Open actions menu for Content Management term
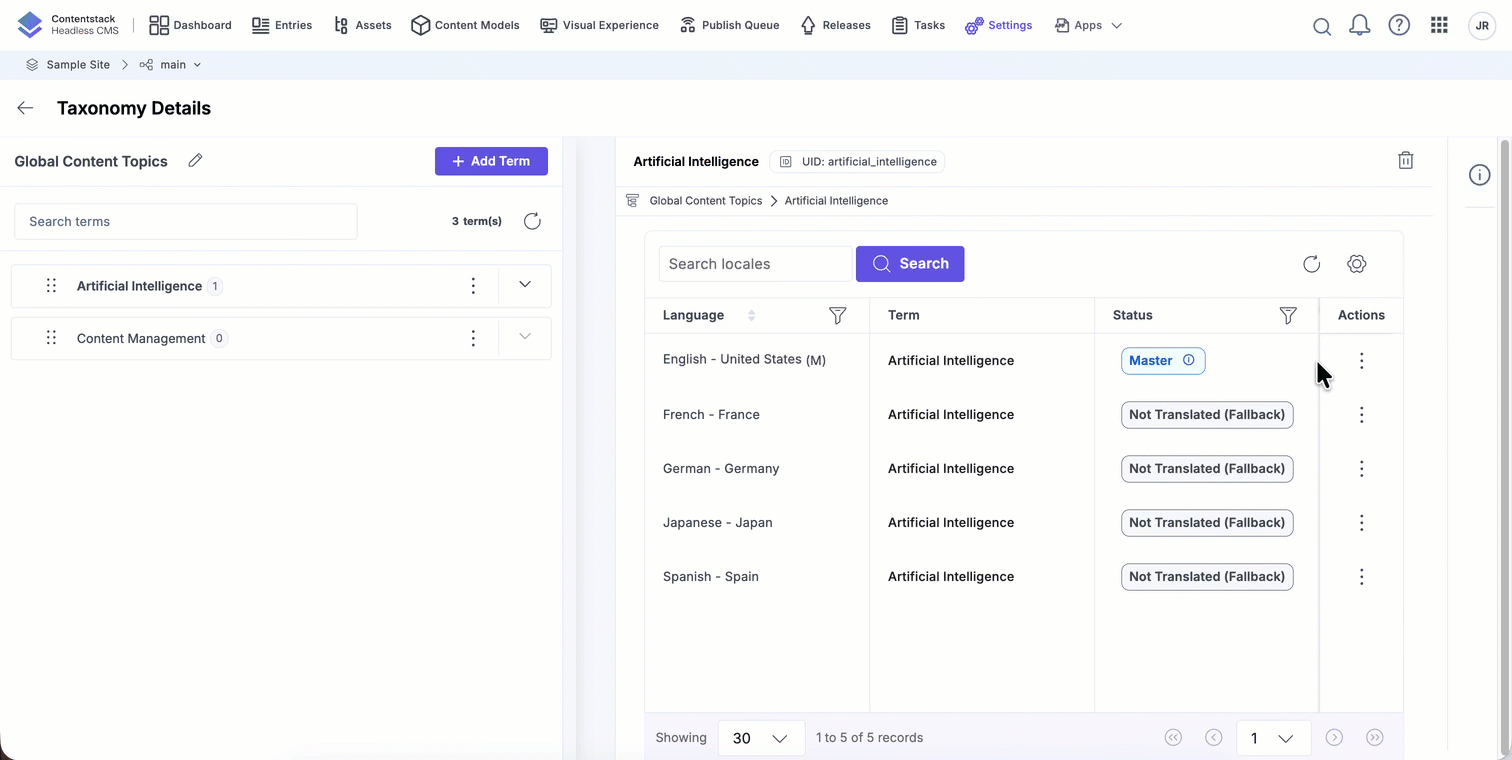This screenshot has height=760, width=1512. 473,338
